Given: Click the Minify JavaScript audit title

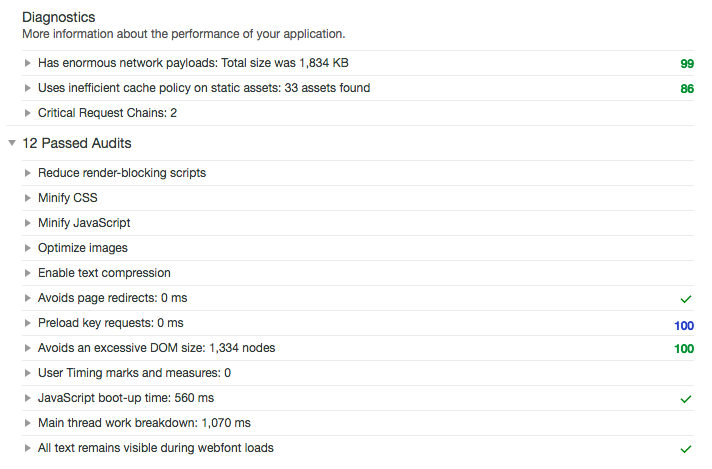Looking at the screenshot, I should 84,223.
